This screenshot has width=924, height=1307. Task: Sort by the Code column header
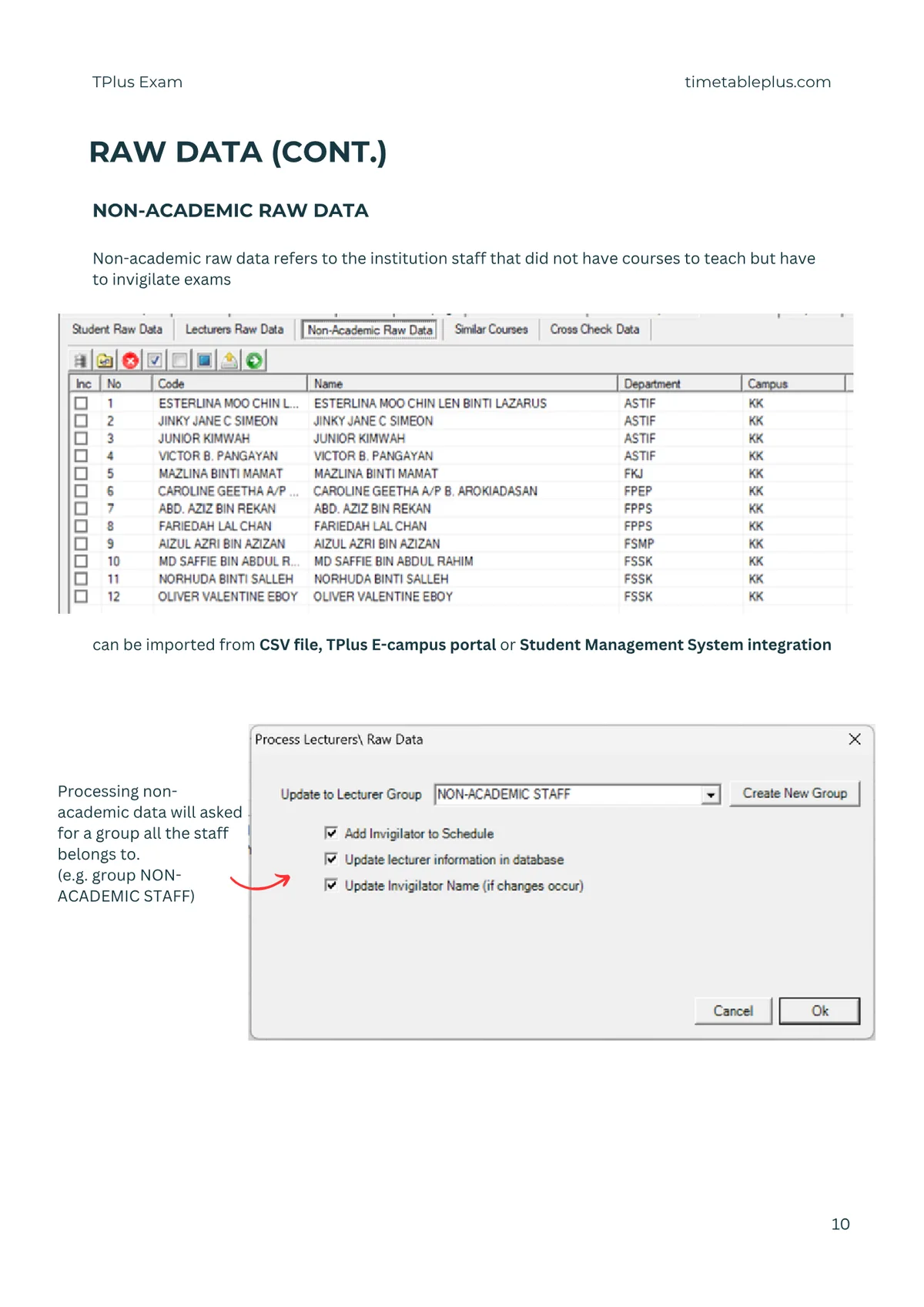[229, 384]
